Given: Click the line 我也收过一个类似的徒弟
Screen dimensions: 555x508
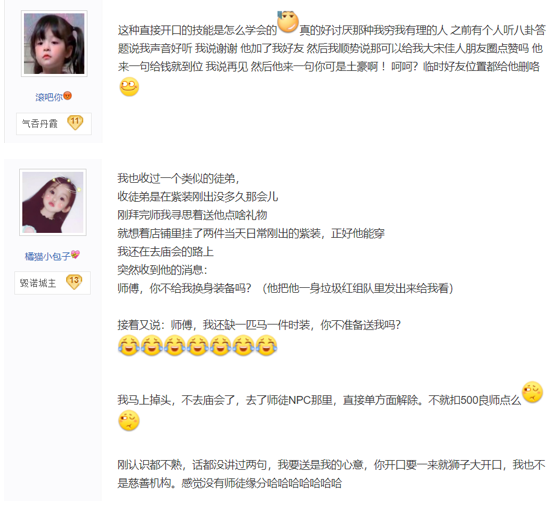Looking at the screenshot, I should pyautogui.click(x=178, y=179).
